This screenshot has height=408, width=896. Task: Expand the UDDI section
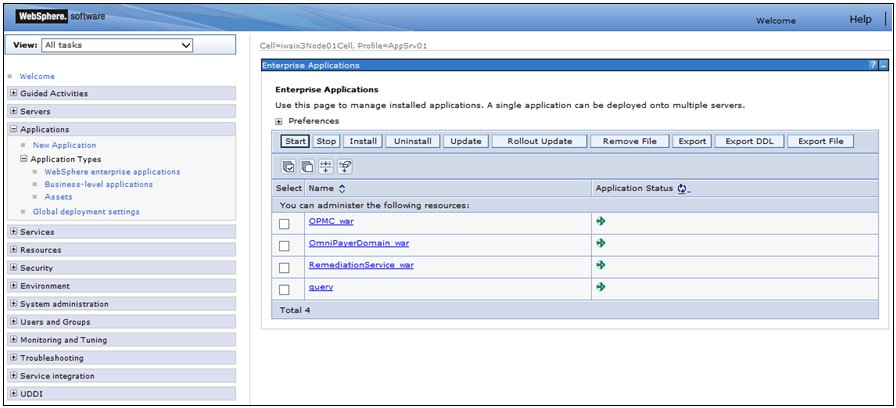point(13,394)
